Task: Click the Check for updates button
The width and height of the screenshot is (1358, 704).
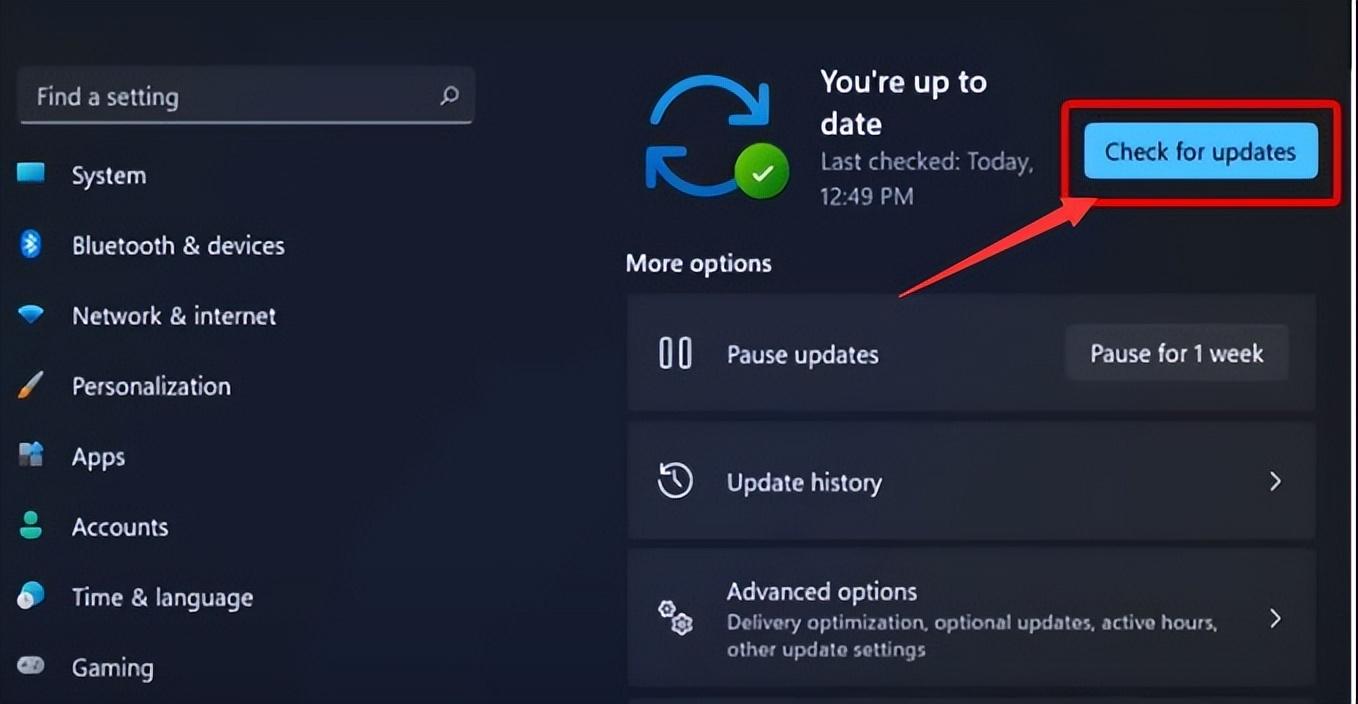Action: [1201, 152]
